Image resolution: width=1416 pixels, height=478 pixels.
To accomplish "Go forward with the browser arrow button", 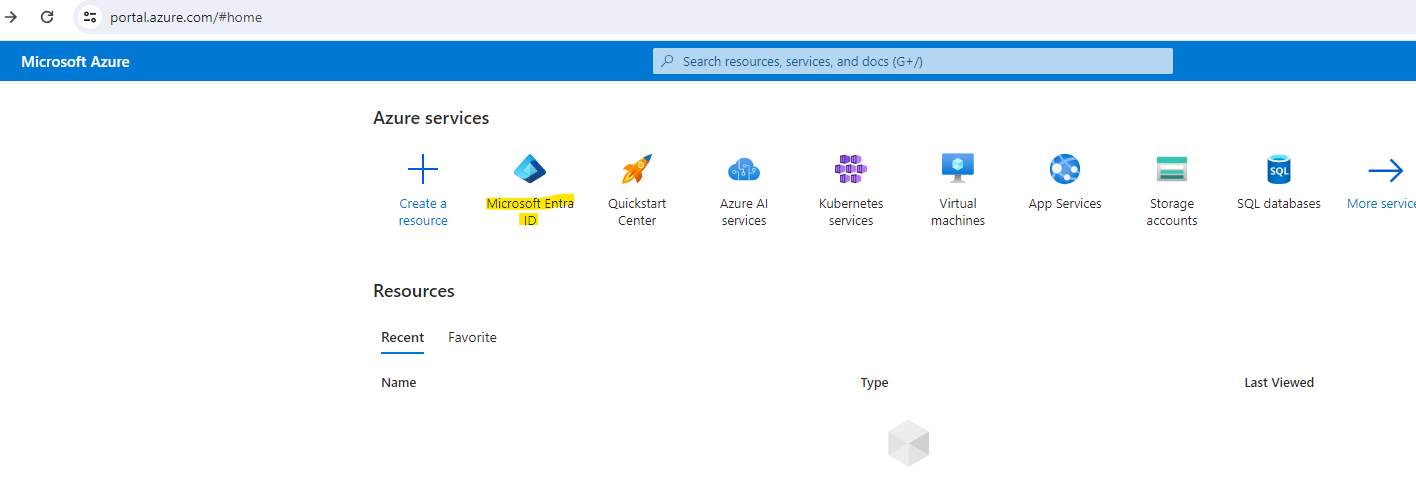I will click(12, 17).
